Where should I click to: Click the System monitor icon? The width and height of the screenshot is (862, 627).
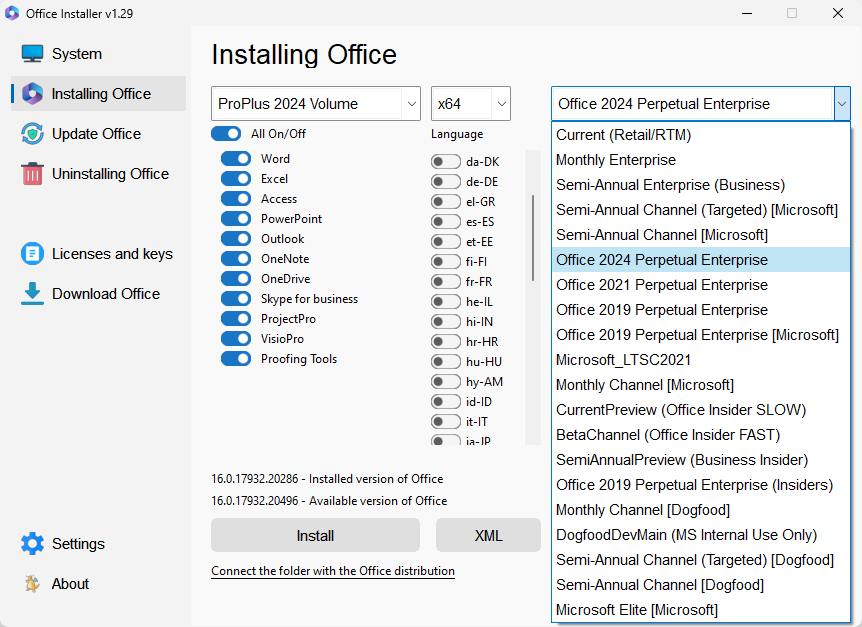[x=32, y=54]
